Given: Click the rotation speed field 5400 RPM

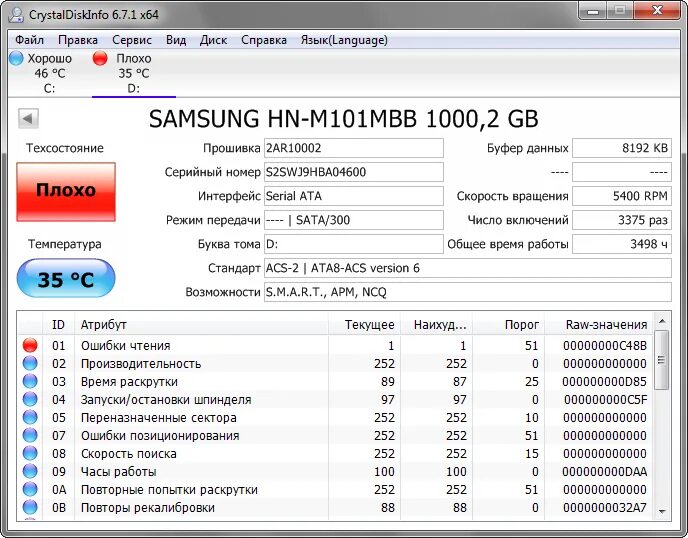Looking at the screenshot, I should tap(622, 196).
